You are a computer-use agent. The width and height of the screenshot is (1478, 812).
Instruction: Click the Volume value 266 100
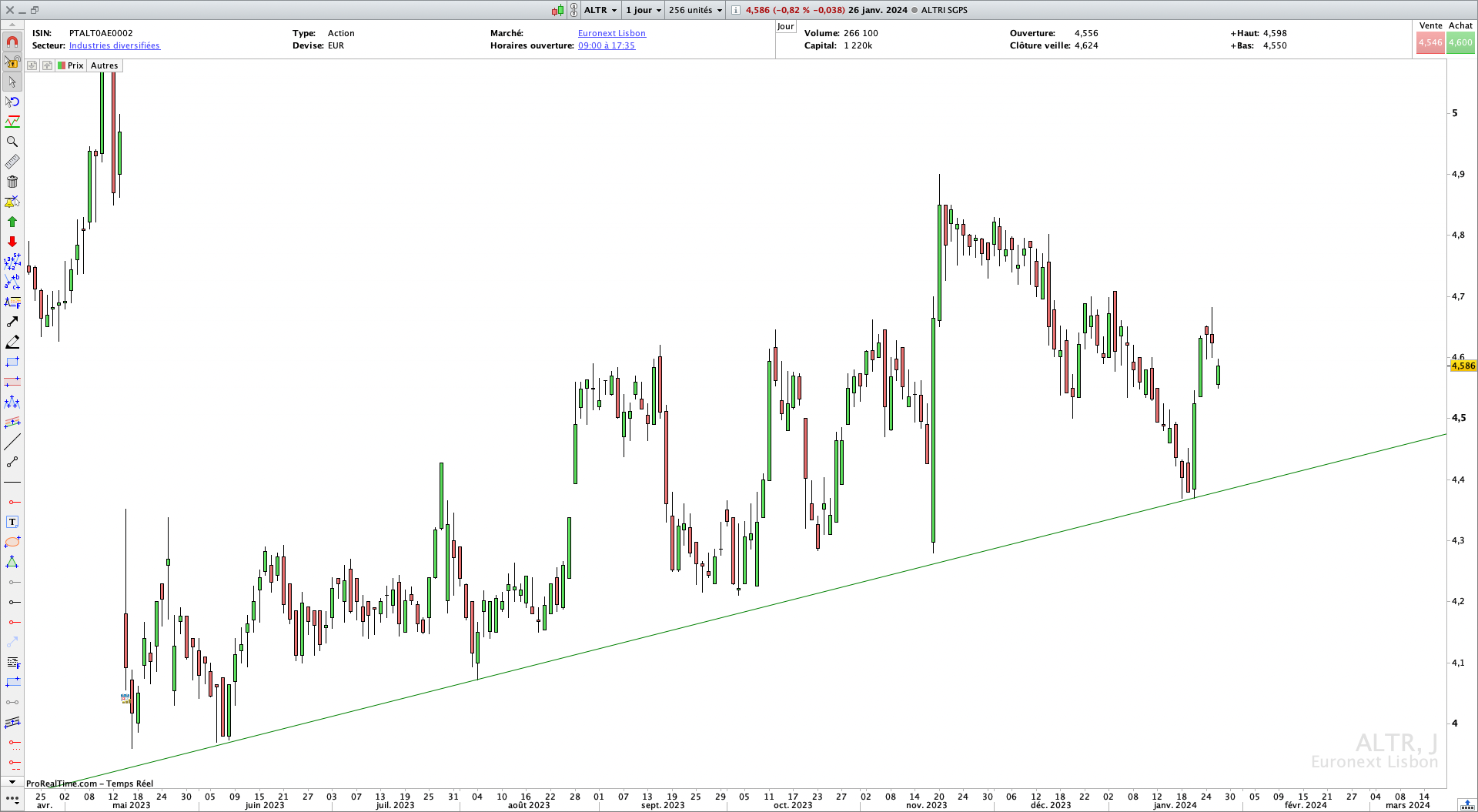pyautogui.click(x=861, y=33)
